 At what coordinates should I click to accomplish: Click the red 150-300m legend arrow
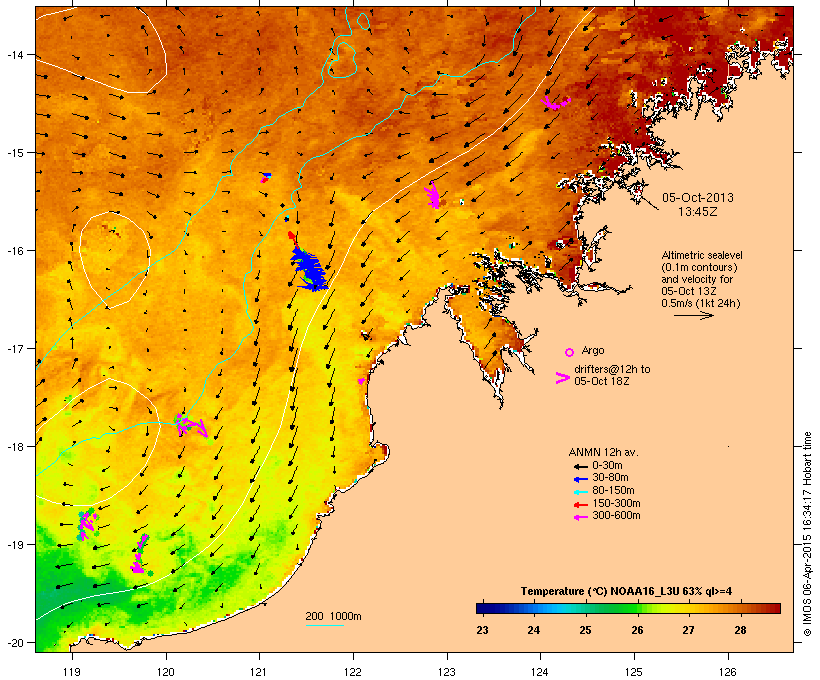click(x=580, y=505)
